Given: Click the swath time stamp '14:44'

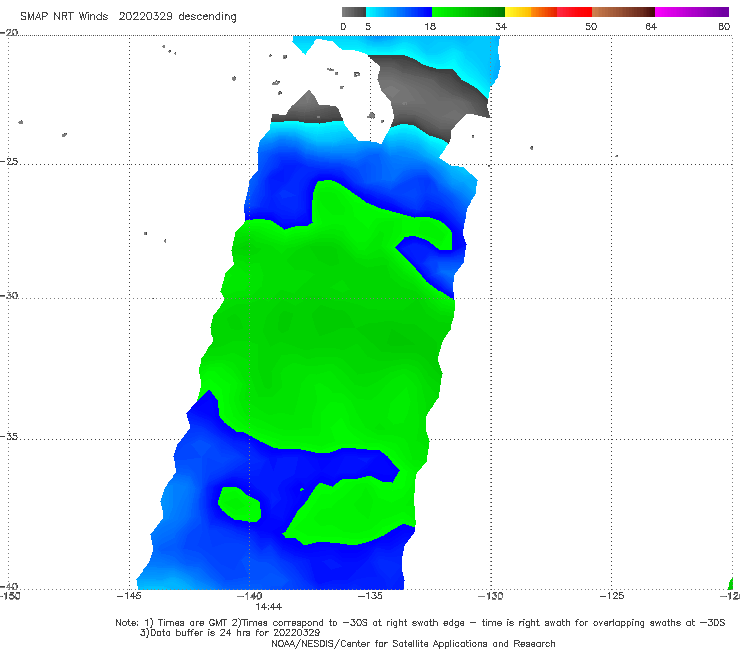Looking at the screenshot, I should pyautogui.click(x=269, y=607).
